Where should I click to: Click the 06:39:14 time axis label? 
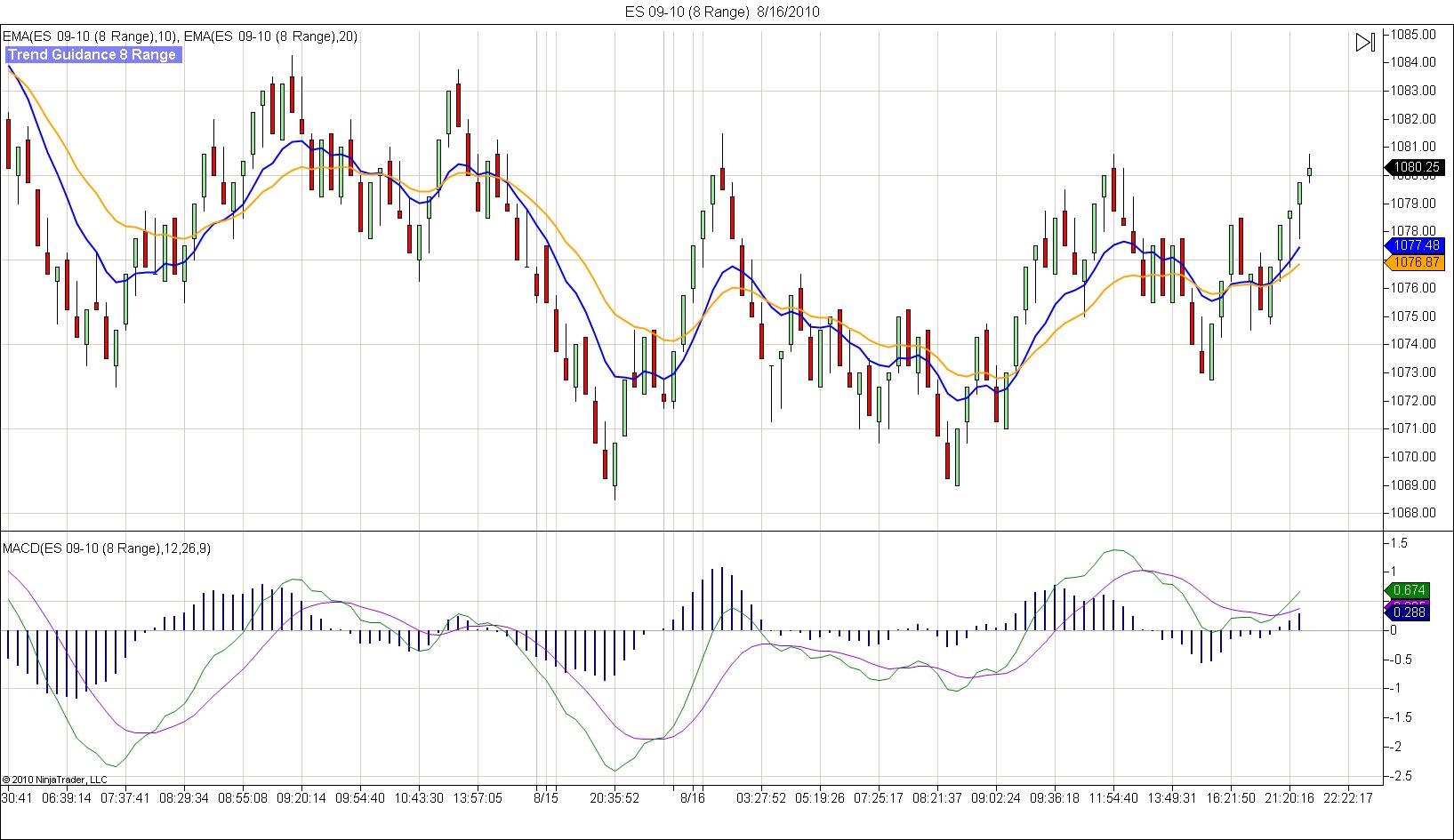tap(68, 798)
